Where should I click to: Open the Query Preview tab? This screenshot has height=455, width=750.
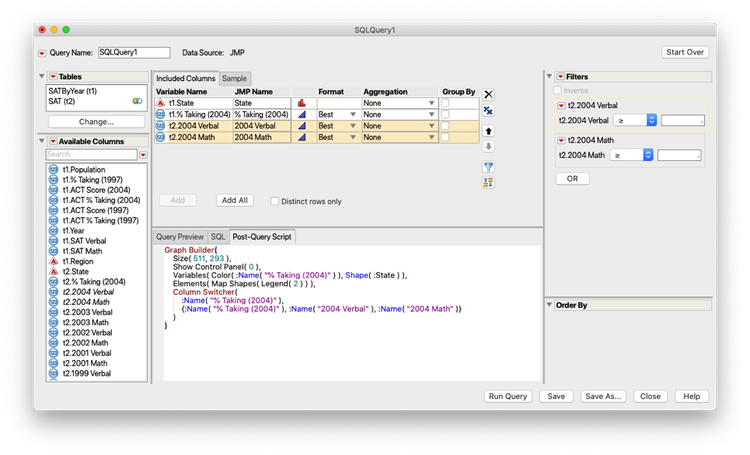pyautogui.click(x=180, y=237)
